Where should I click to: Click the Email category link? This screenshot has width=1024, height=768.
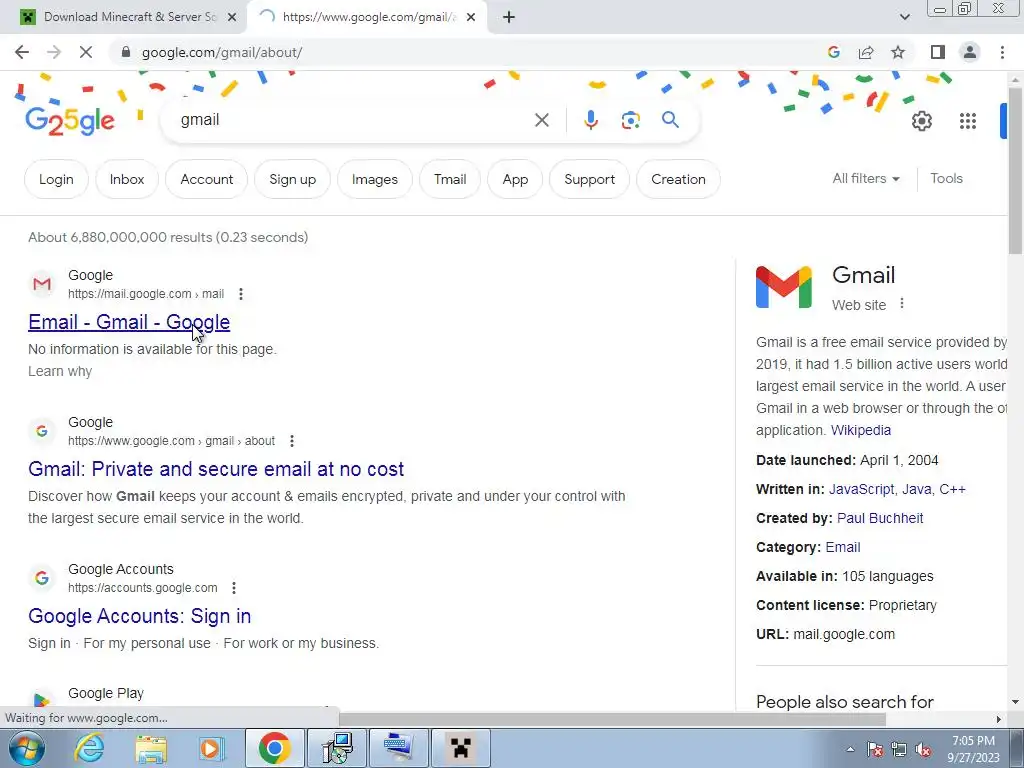[x=842, y=547]
